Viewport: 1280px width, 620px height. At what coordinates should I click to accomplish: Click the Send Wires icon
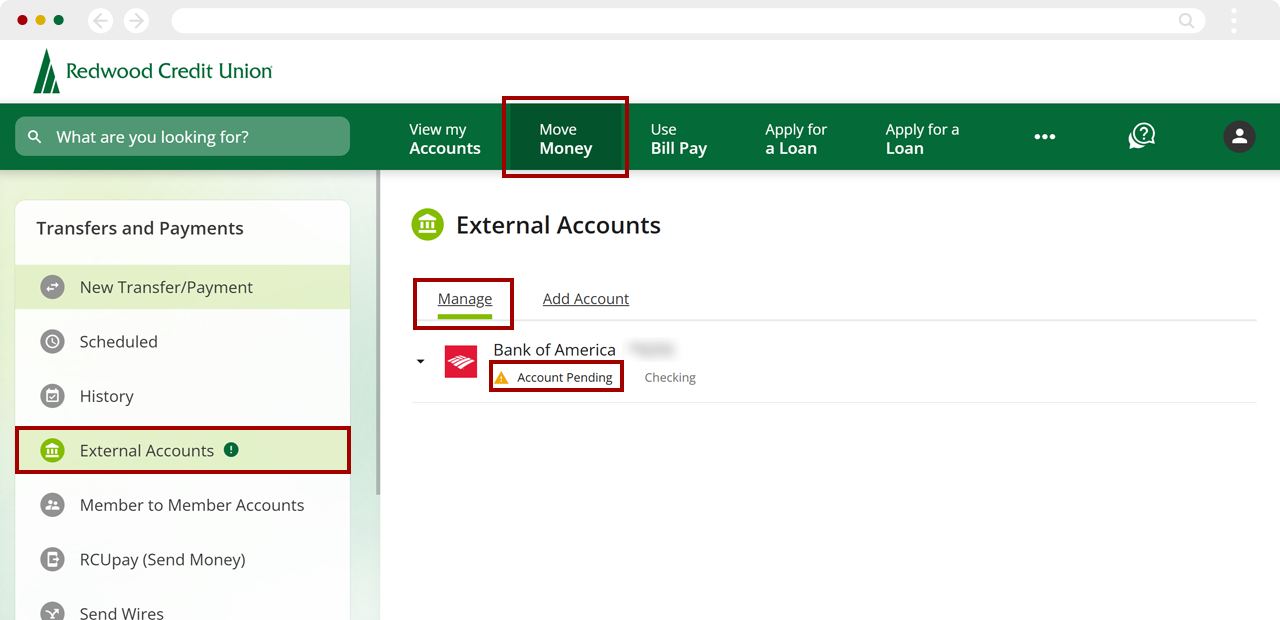(x=52, y=612)
